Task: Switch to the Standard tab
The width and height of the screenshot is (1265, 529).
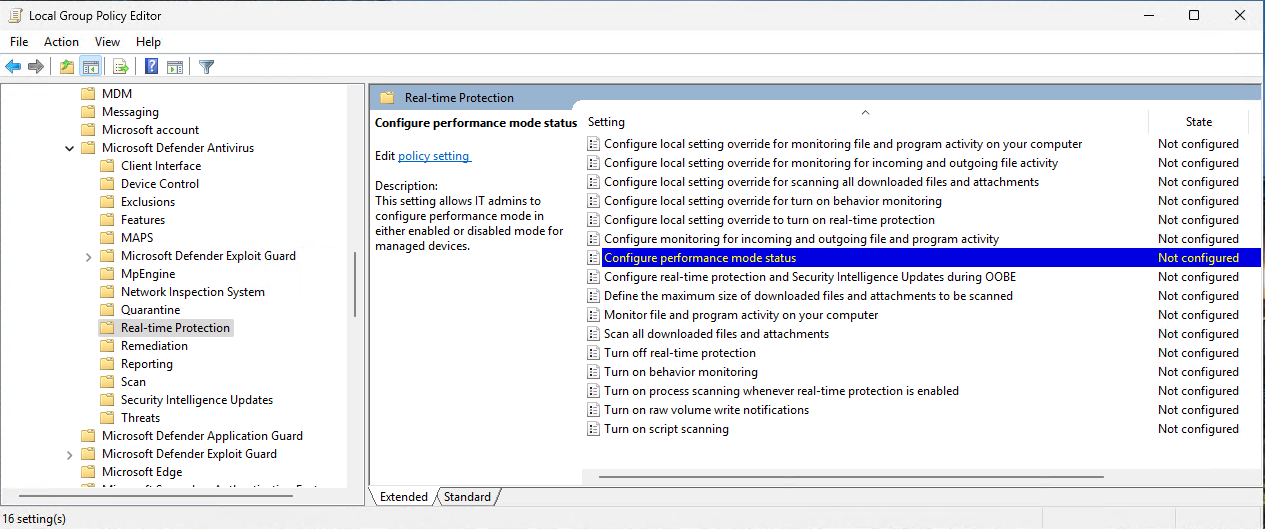Action: click(x=467, y=497)
